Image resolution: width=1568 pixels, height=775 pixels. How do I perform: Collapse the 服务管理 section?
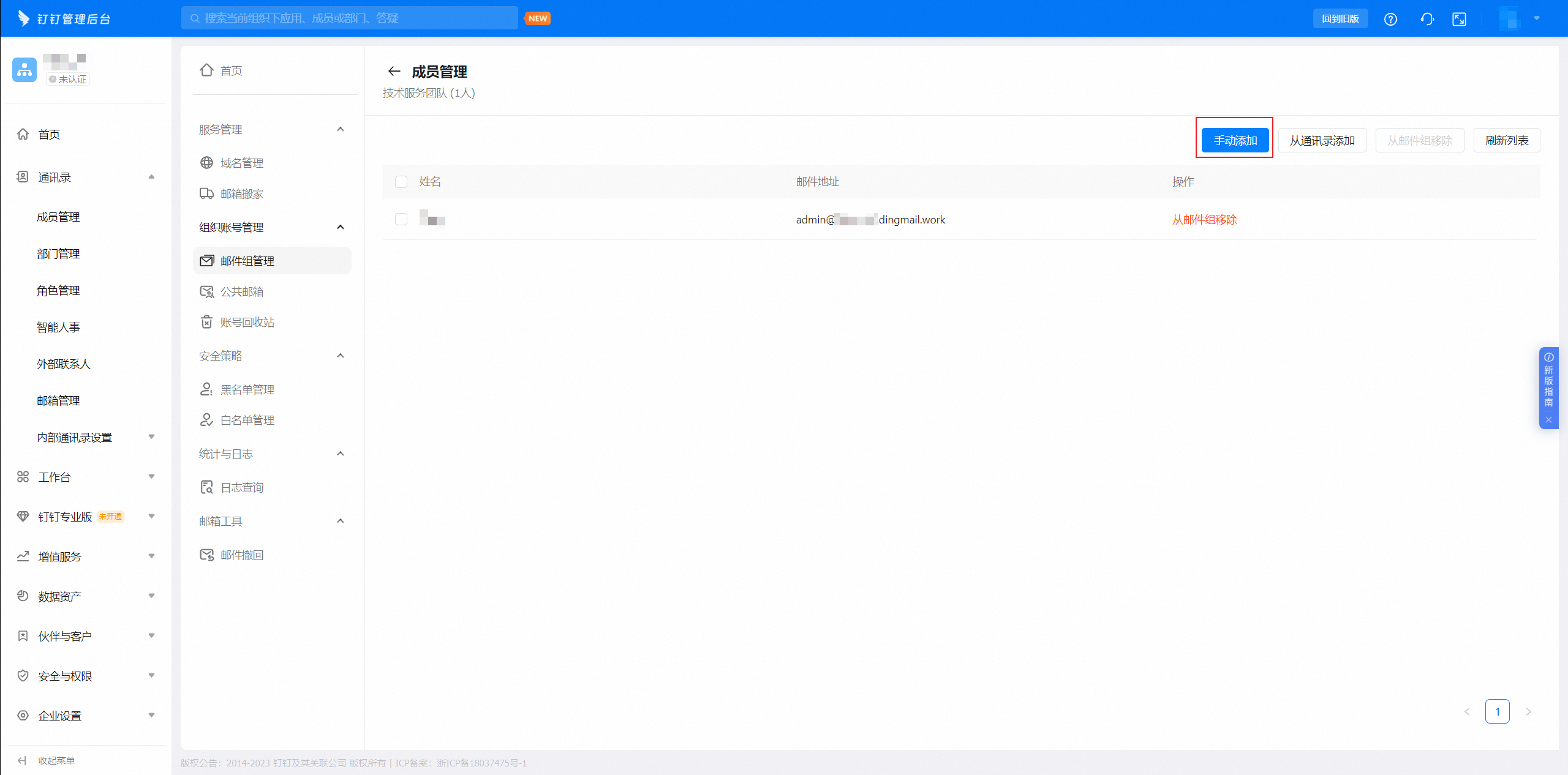coord(341,129)
